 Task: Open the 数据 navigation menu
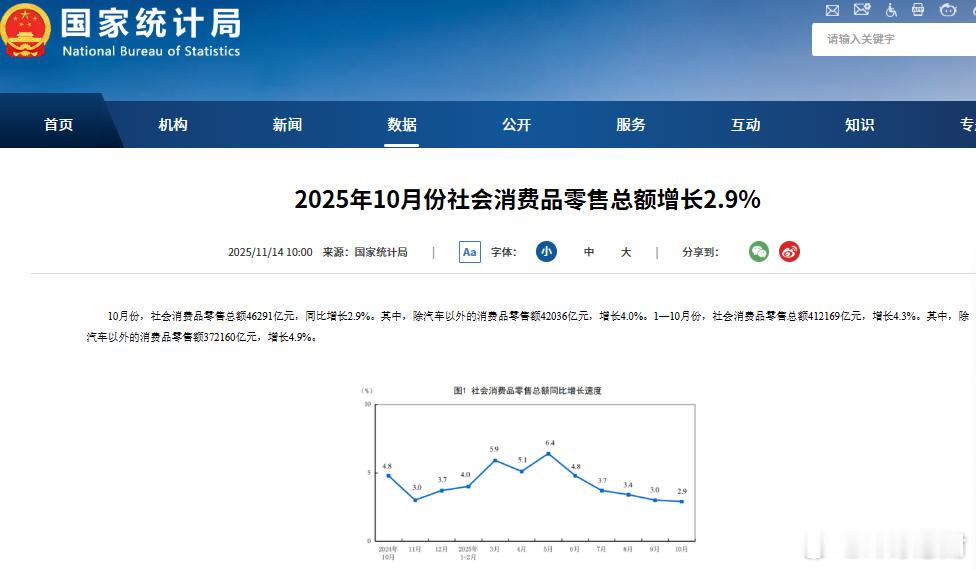401,125
